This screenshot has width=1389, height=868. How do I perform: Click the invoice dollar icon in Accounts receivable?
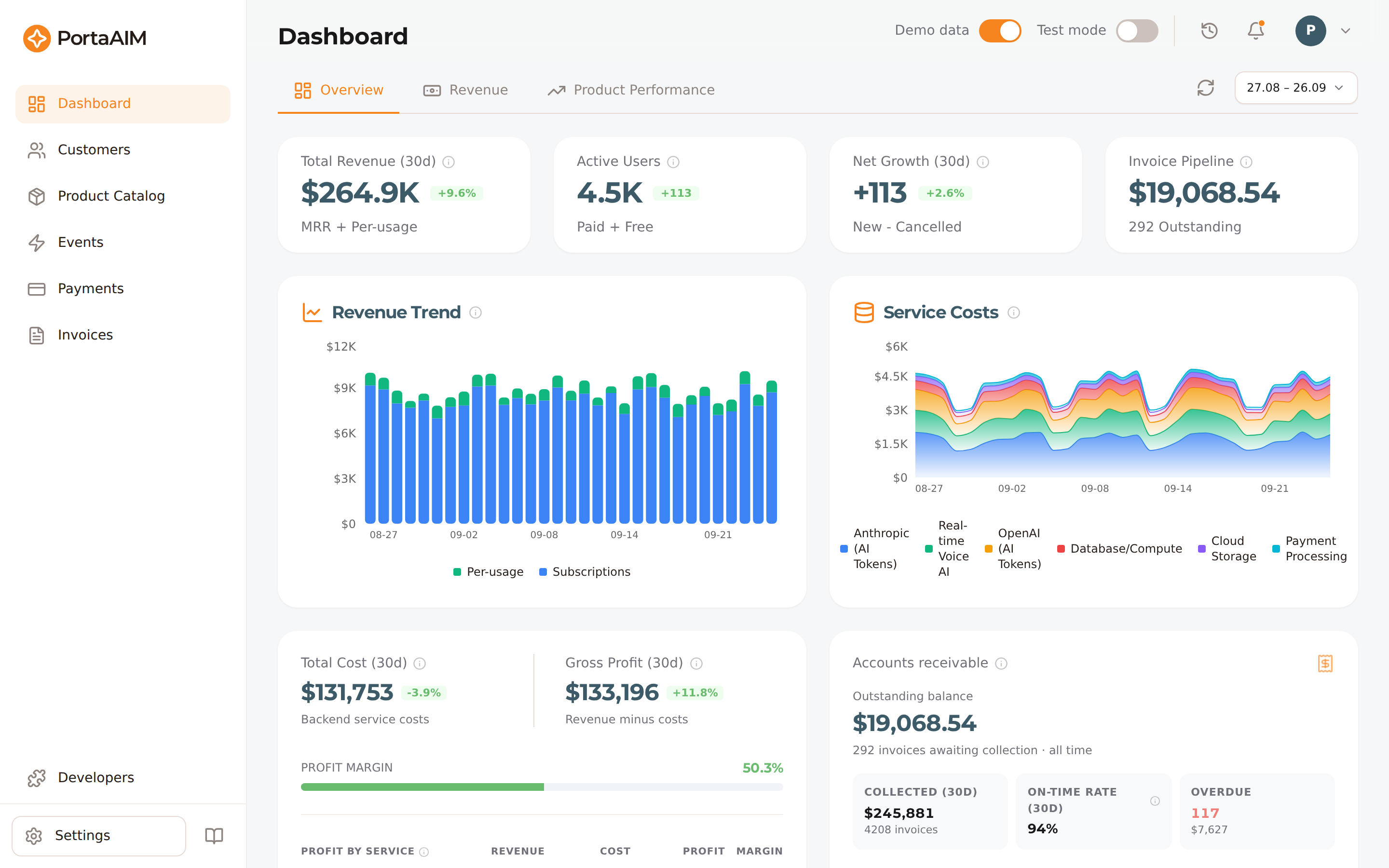1325,663
